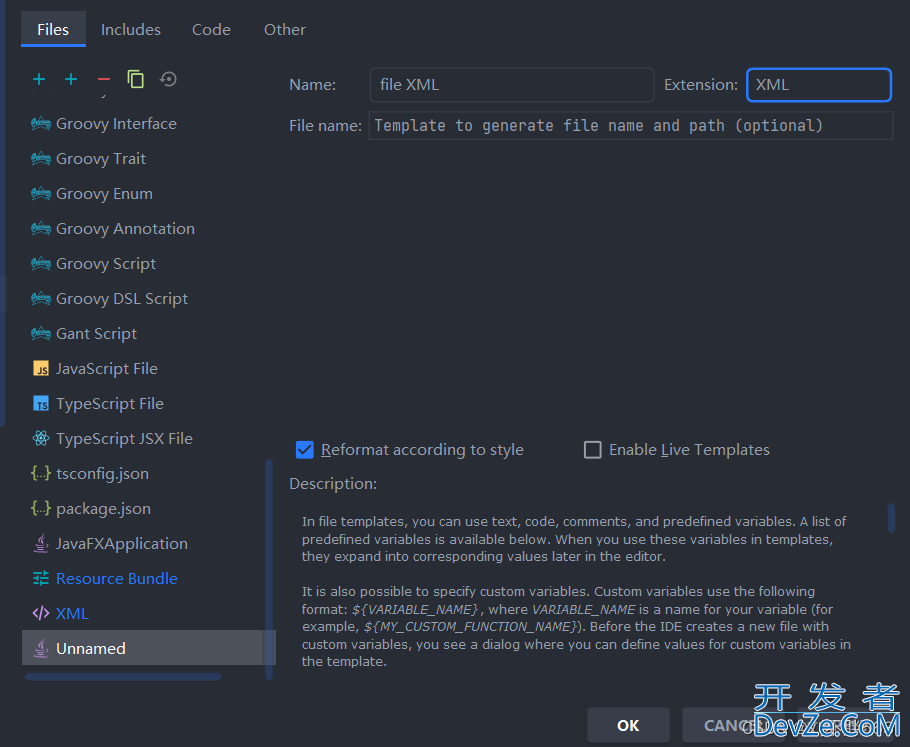Click the tsconfig.json braces icon

click(x=41, y=474)
